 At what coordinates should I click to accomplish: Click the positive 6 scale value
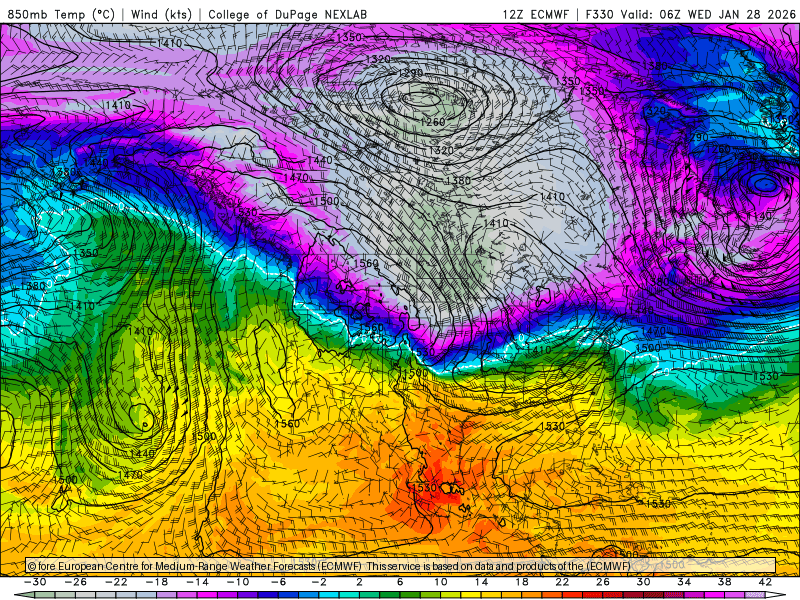[x=400, y=582]
